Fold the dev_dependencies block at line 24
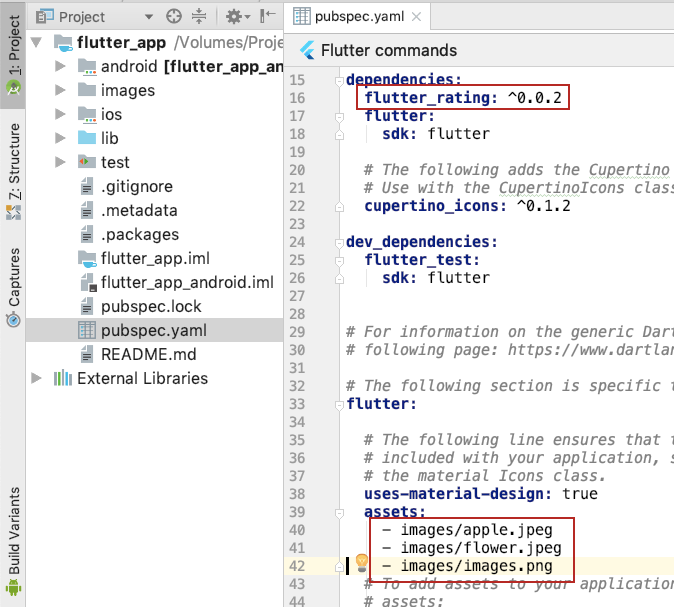674x607 pixels. pyautogui.click(x=339, y=243)
